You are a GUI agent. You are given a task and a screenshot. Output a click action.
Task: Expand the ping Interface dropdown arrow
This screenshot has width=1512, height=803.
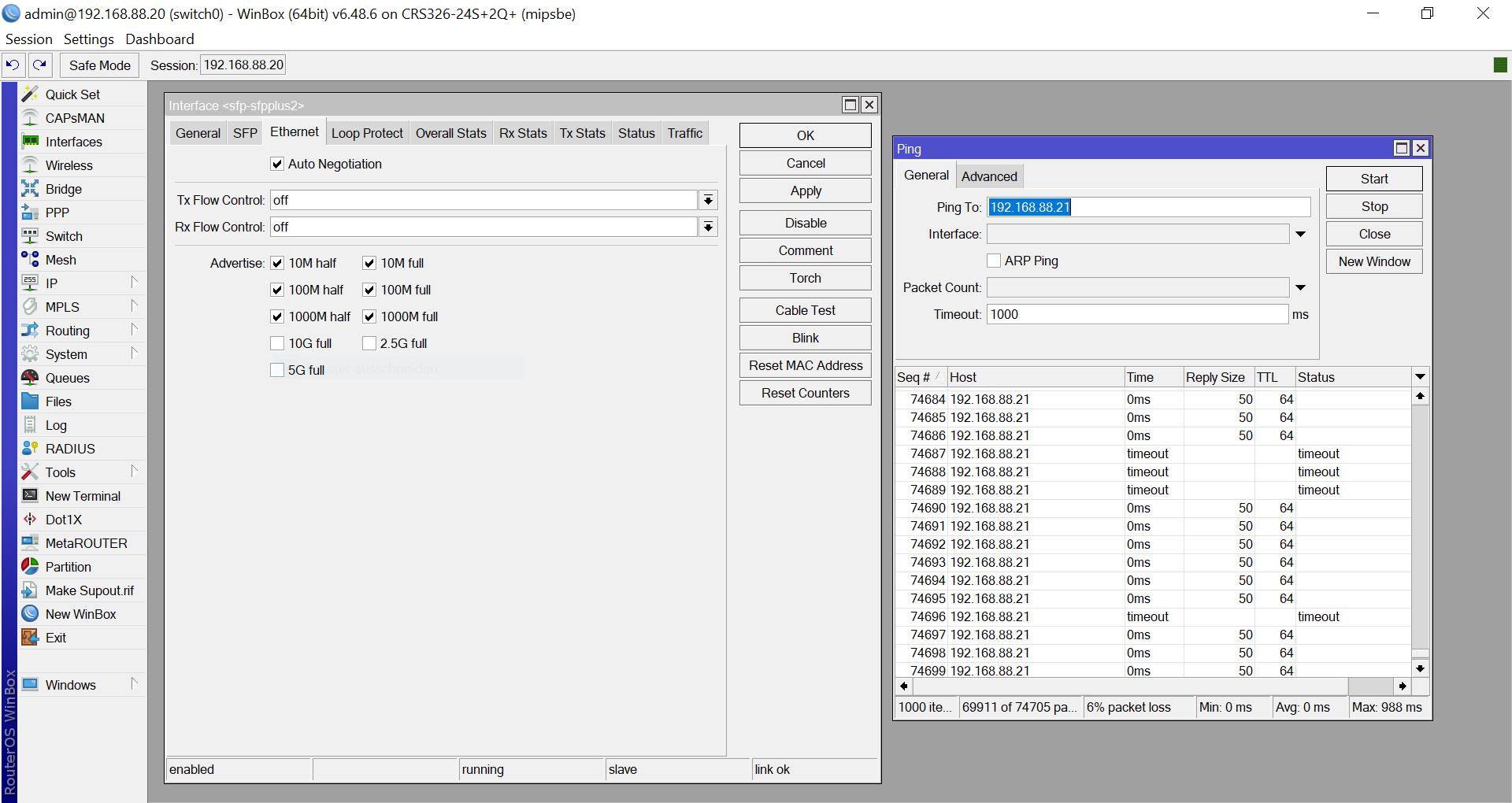(x=1300, y=234)
